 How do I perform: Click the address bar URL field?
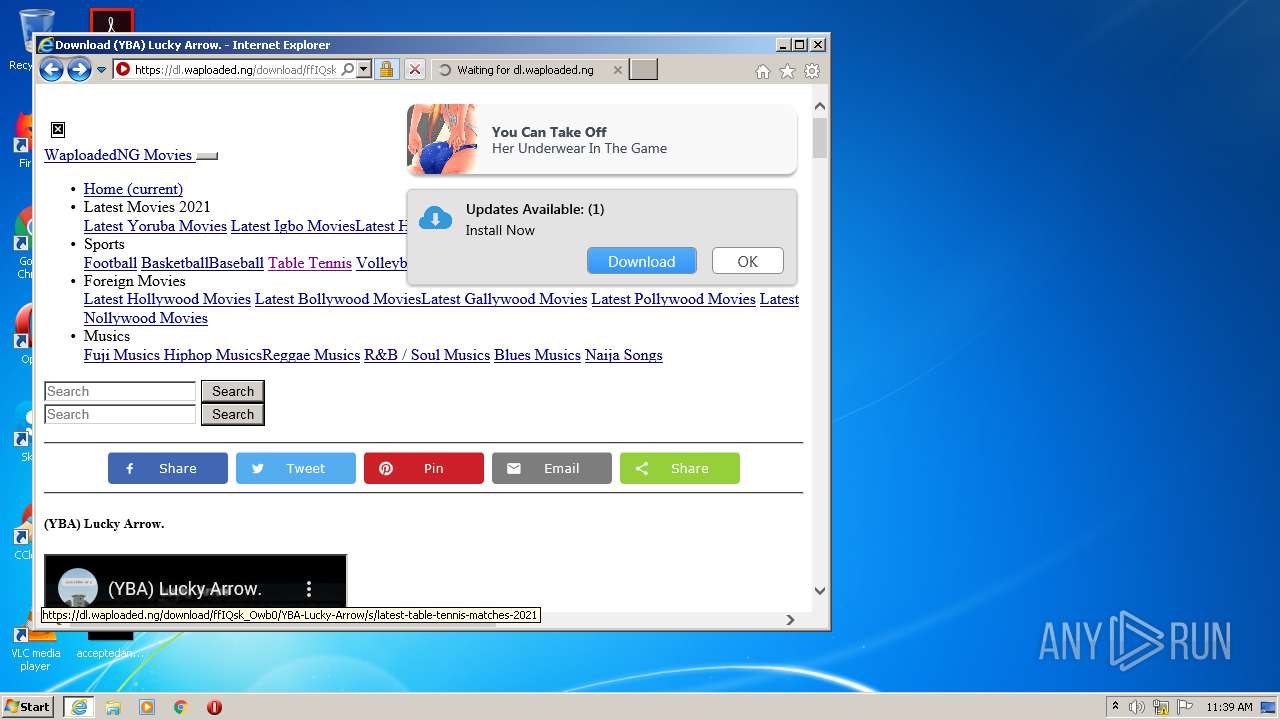click(235, 70)
